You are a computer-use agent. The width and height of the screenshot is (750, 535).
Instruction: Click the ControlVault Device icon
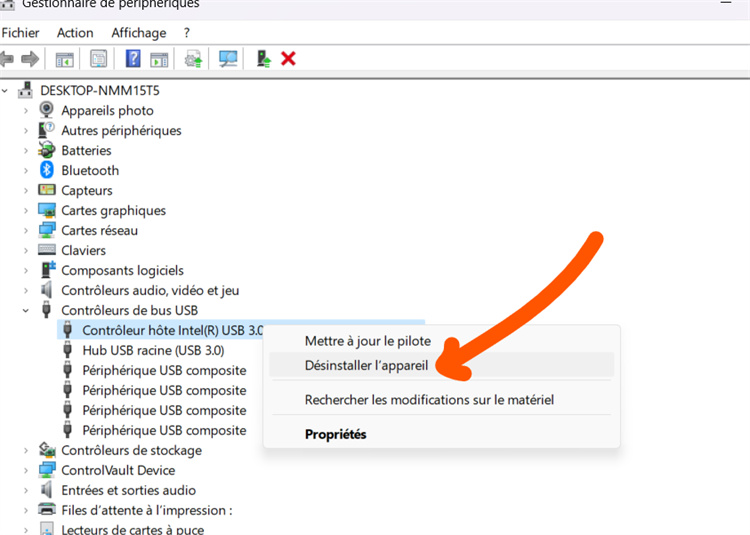click(47, 469)
